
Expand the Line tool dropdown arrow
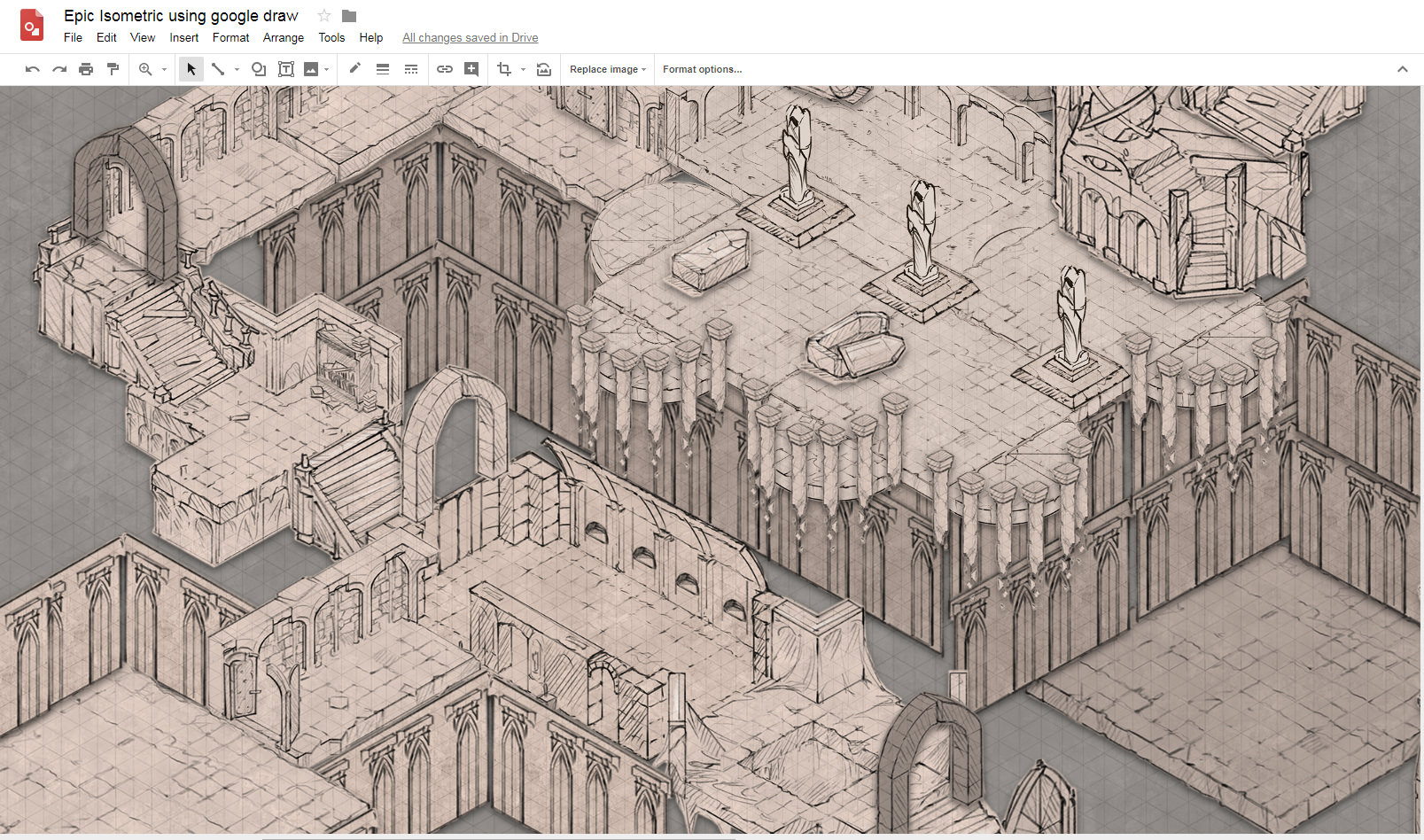click(237, 70)
